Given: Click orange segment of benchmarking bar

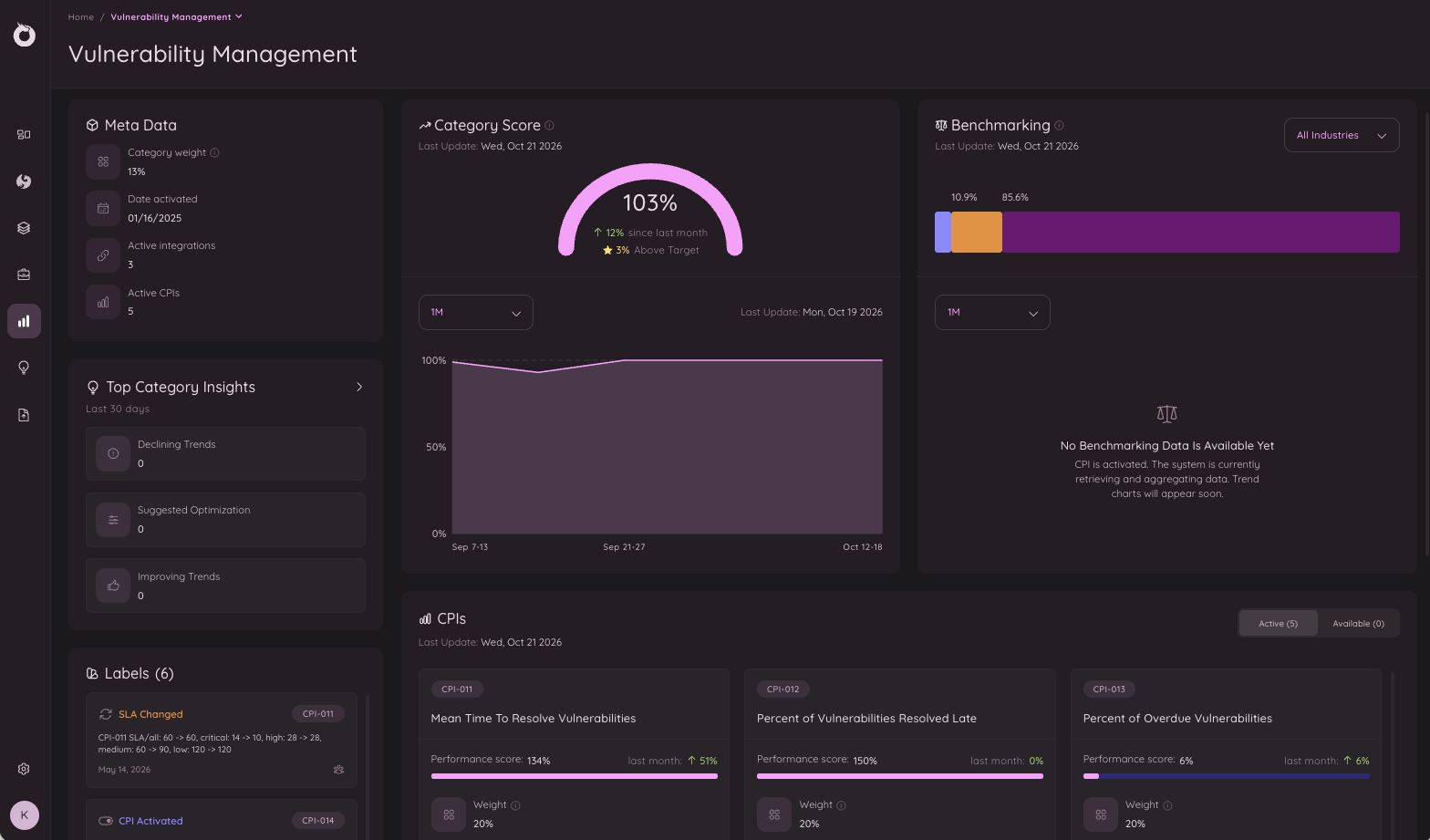Looking at the screenshot, I should (977, 233).
